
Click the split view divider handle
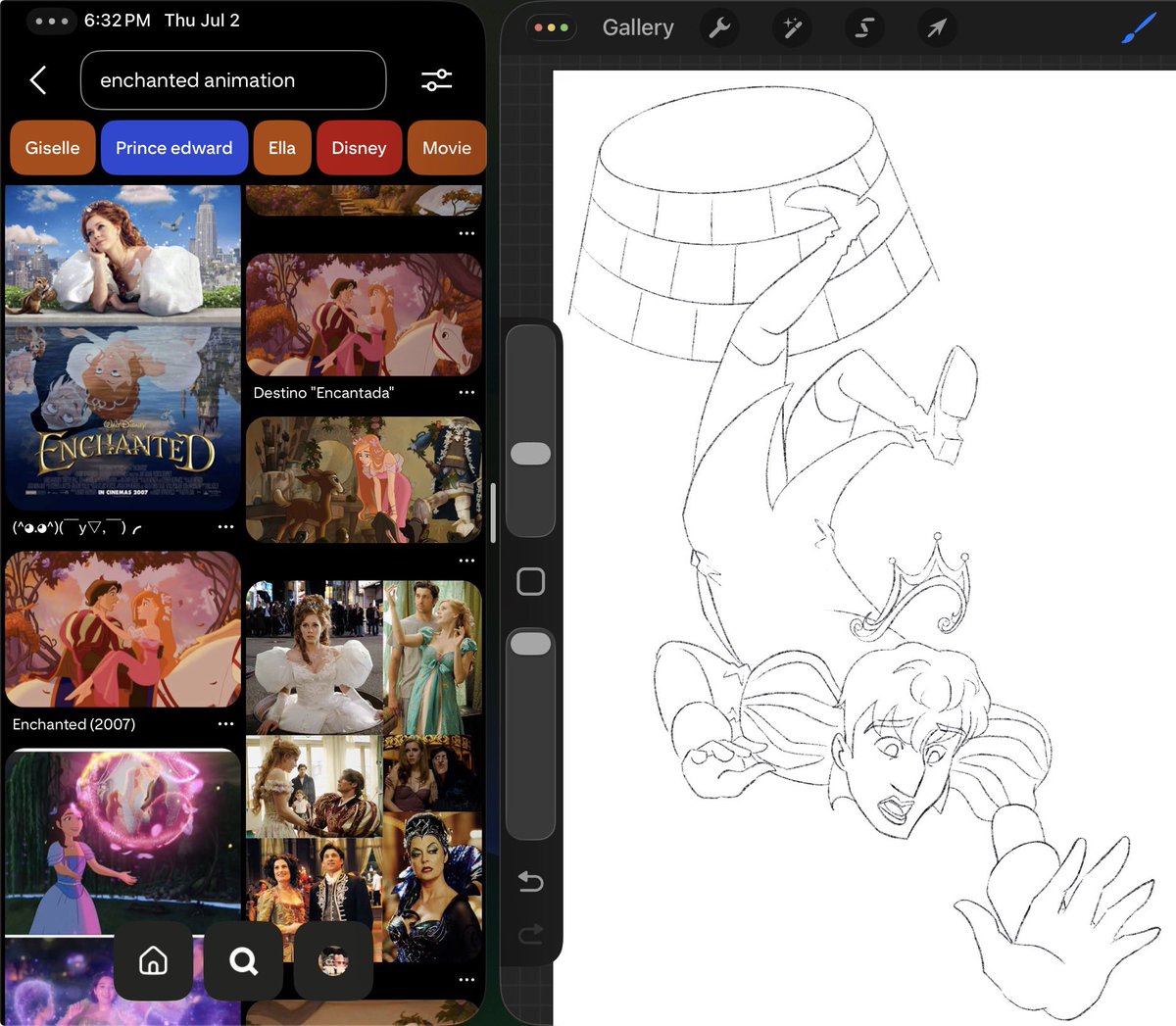coord(493,513)
